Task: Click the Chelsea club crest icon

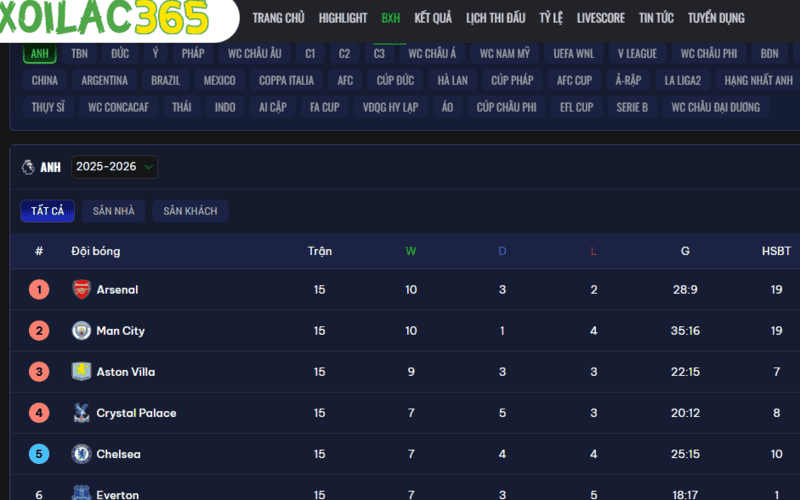Action: point(81,454)
